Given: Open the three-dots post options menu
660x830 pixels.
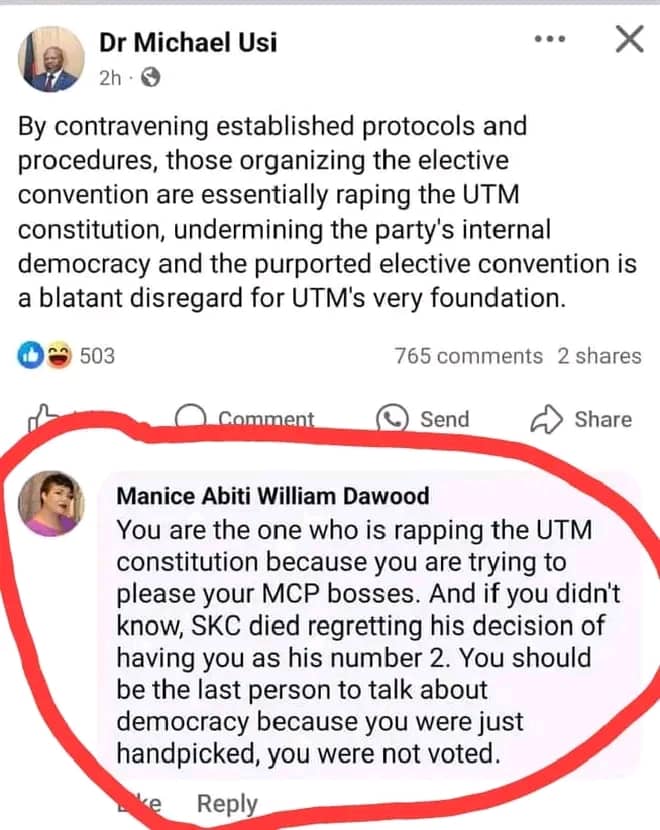Looking at the screenshot, I should pos(550,40).
